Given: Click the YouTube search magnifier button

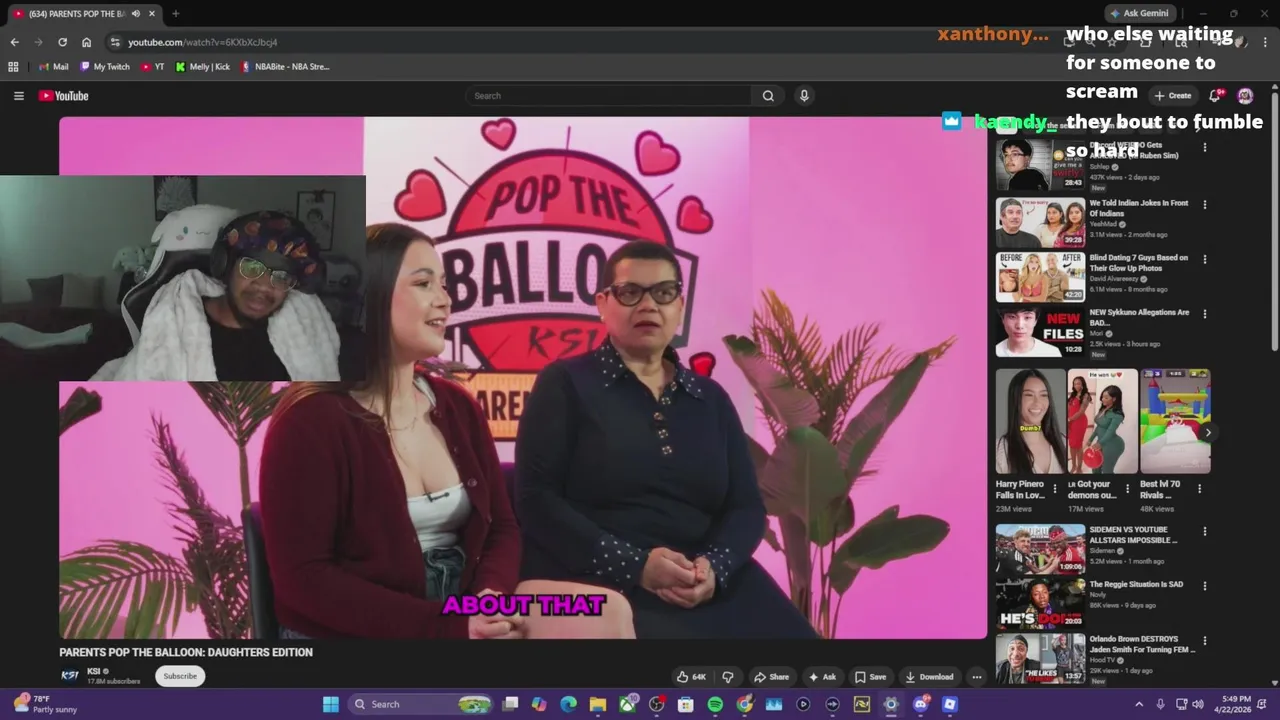Looking at the screenshot, I should [x=768, y=96].
